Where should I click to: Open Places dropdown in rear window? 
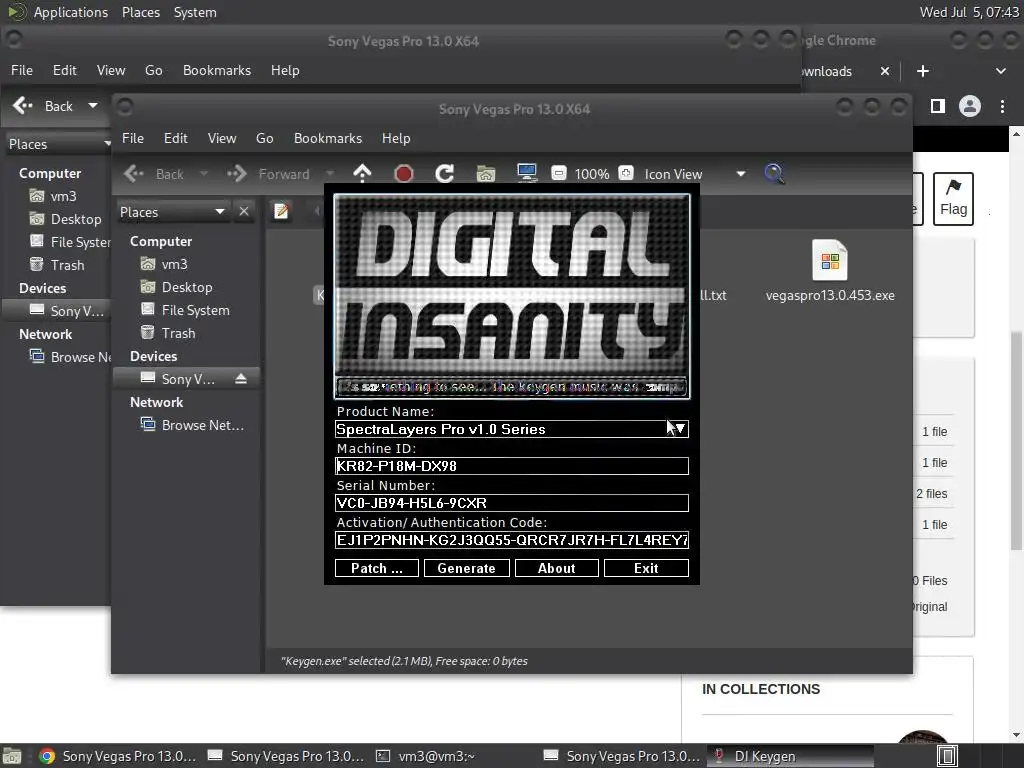[x=58, y=144]
